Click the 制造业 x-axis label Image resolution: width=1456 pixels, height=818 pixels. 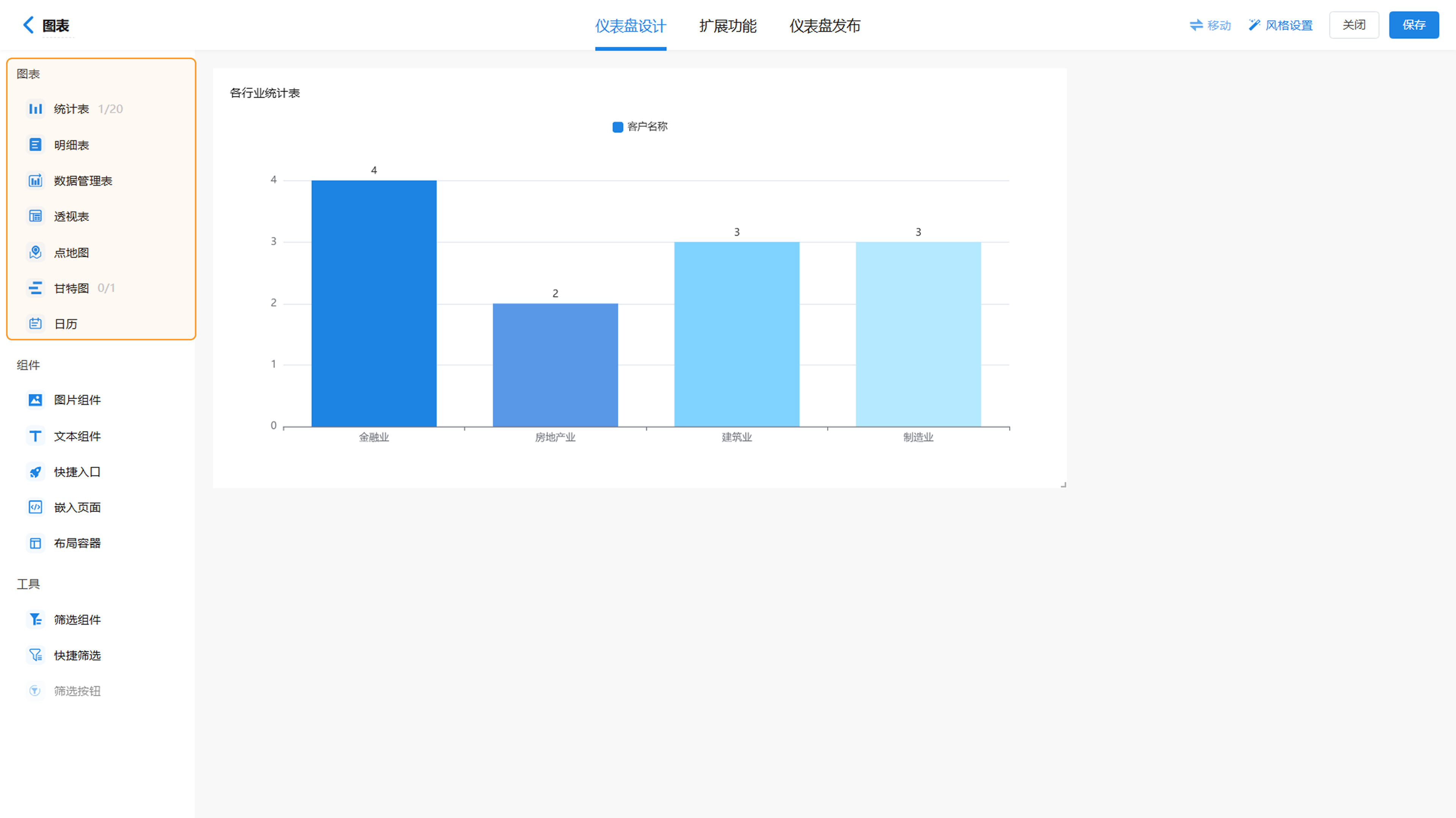(x=918, y=437)
